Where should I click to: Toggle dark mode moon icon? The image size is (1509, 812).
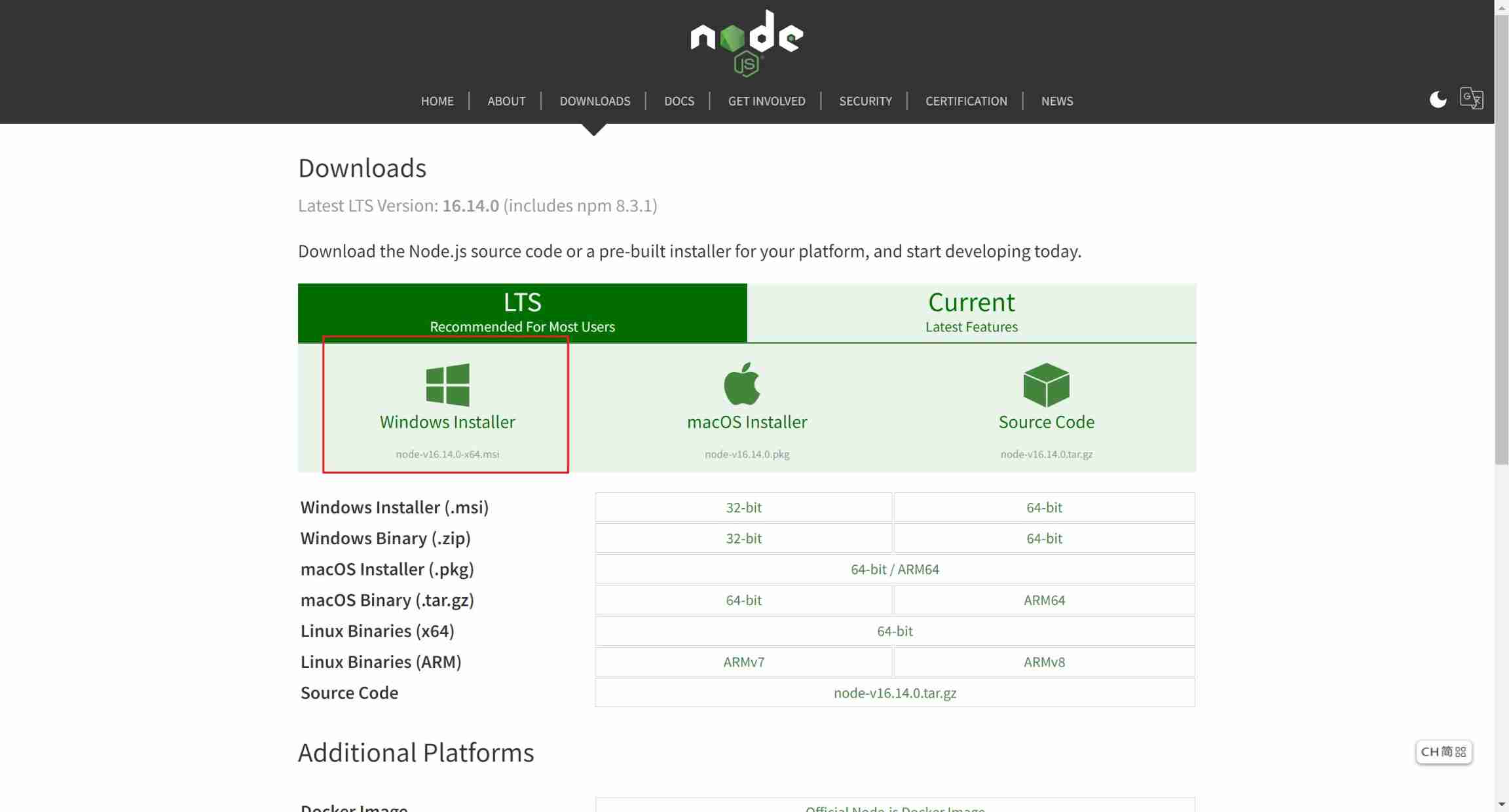pos(1438,100)
